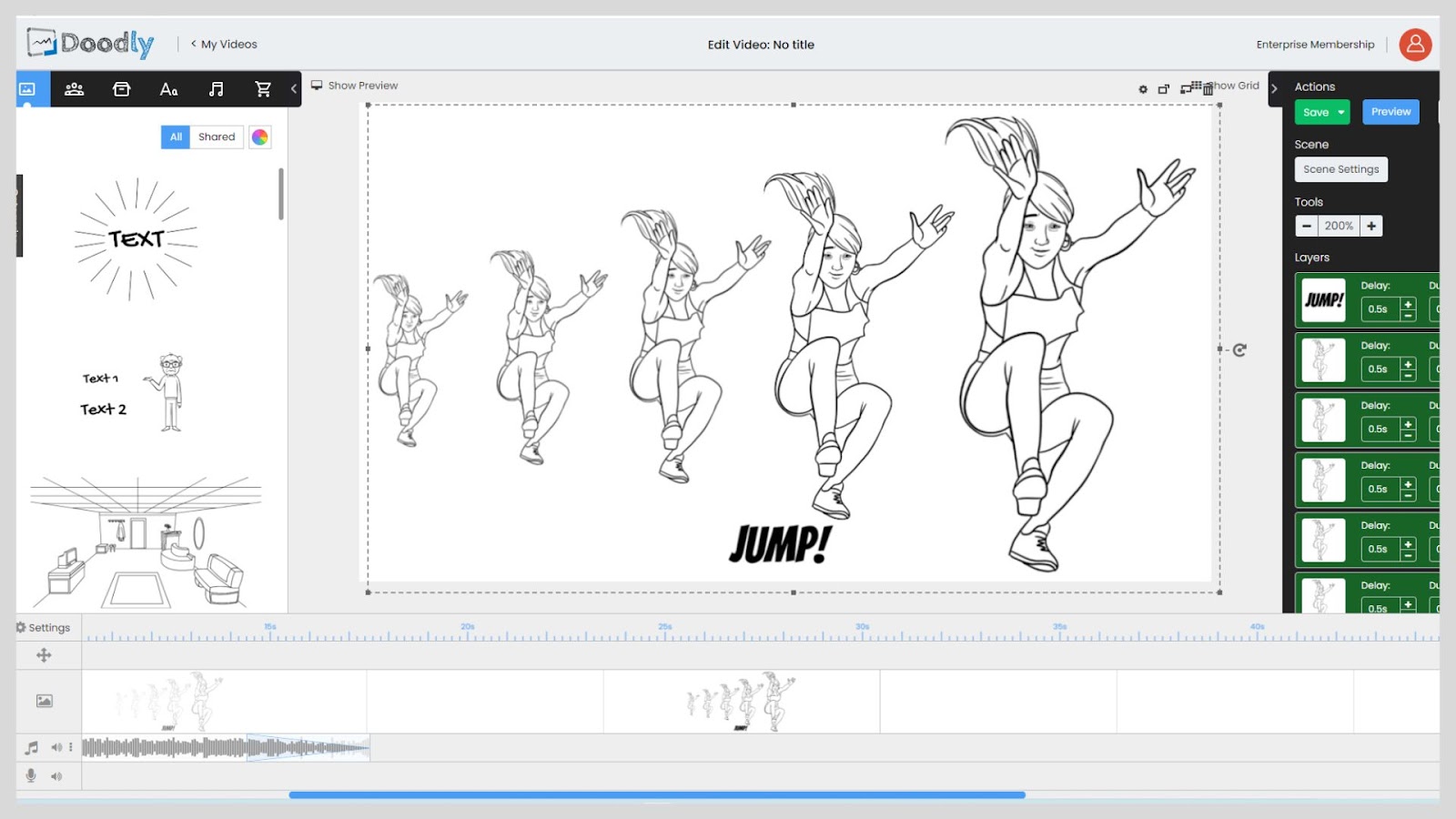Click the canvas settings gear icon
The image size is (1456, 819).
(1143, 89)
